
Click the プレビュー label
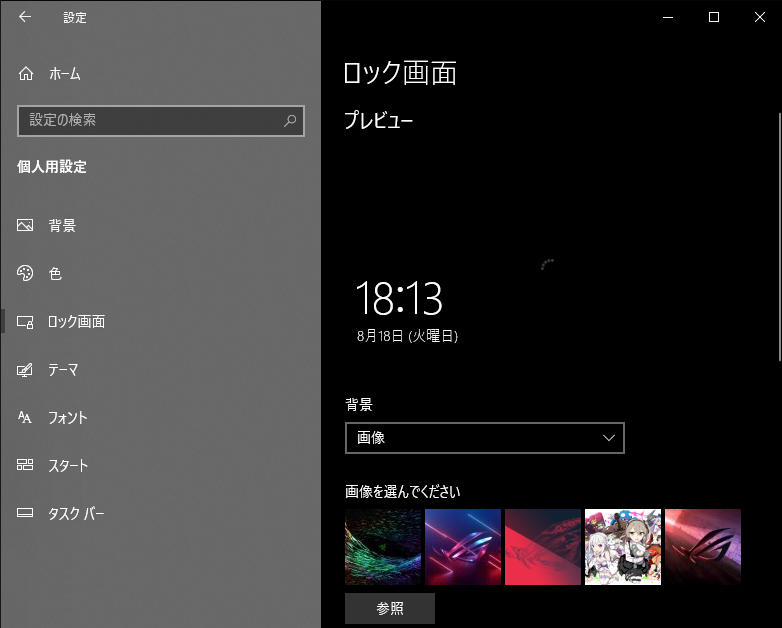point(379,120)
